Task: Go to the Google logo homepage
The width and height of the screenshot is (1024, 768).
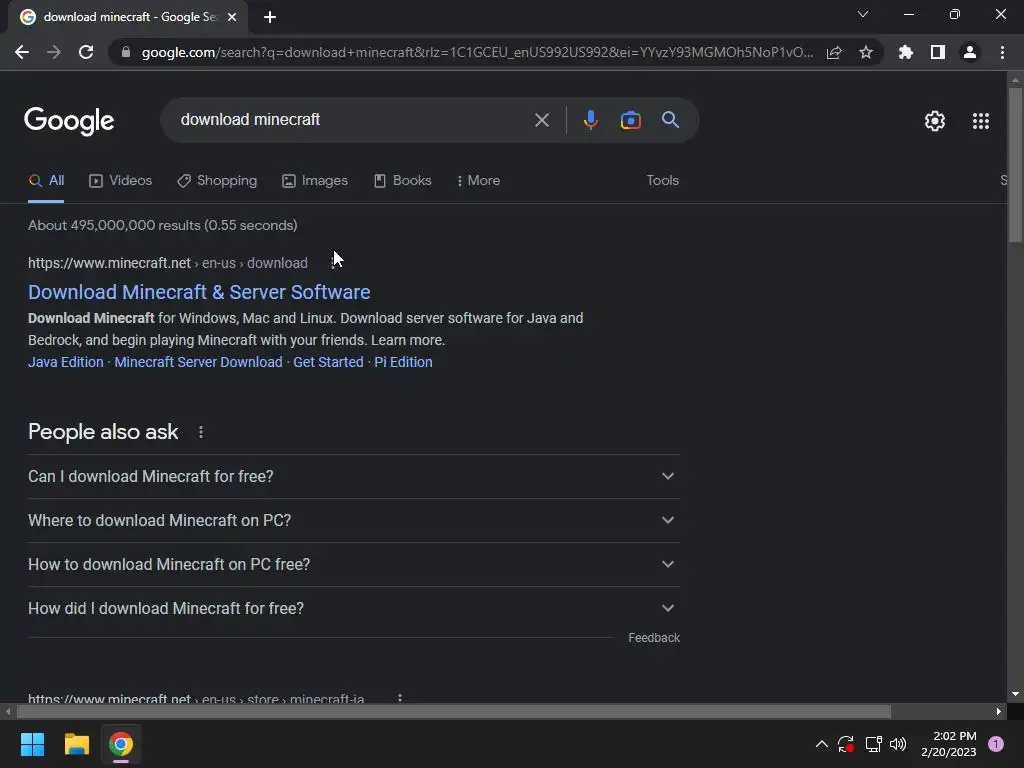Action: [69, 121]
